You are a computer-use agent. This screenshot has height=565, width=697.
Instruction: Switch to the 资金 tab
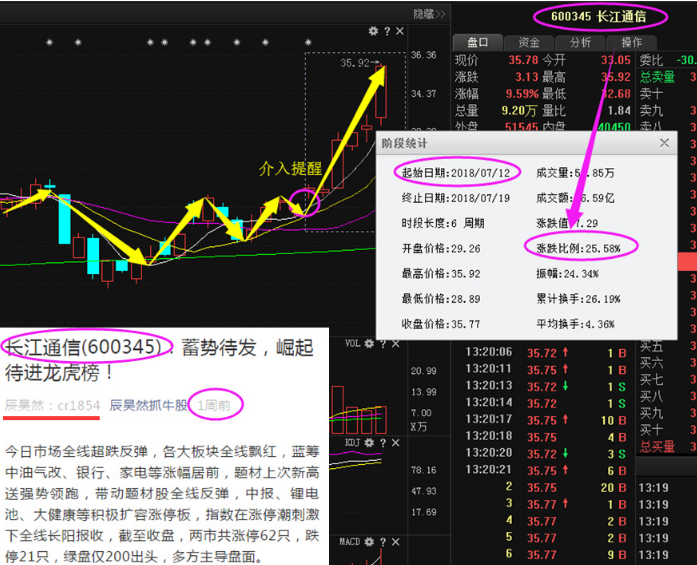pyautogui.click(x=529, y=43)
